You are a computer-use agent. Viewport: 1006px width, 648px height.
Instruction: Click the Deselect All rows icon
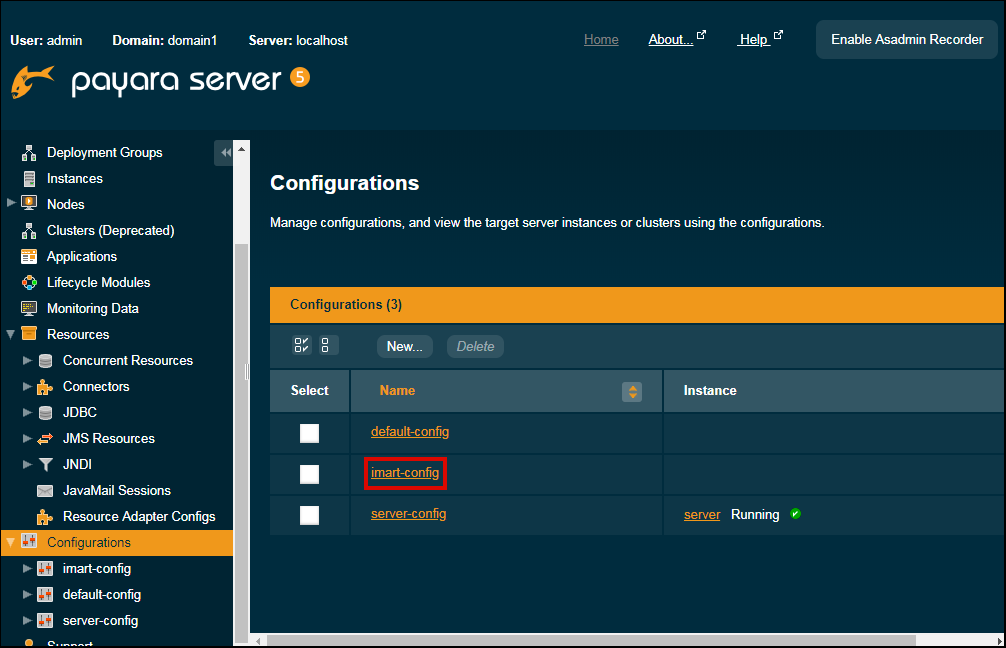click(x=329, y=346)
